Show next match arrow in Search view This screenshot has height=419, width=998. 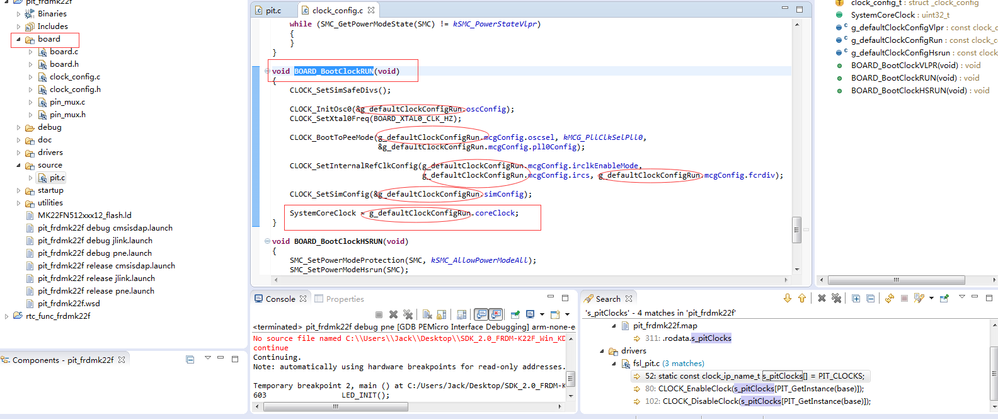click(x=787, y=298)
